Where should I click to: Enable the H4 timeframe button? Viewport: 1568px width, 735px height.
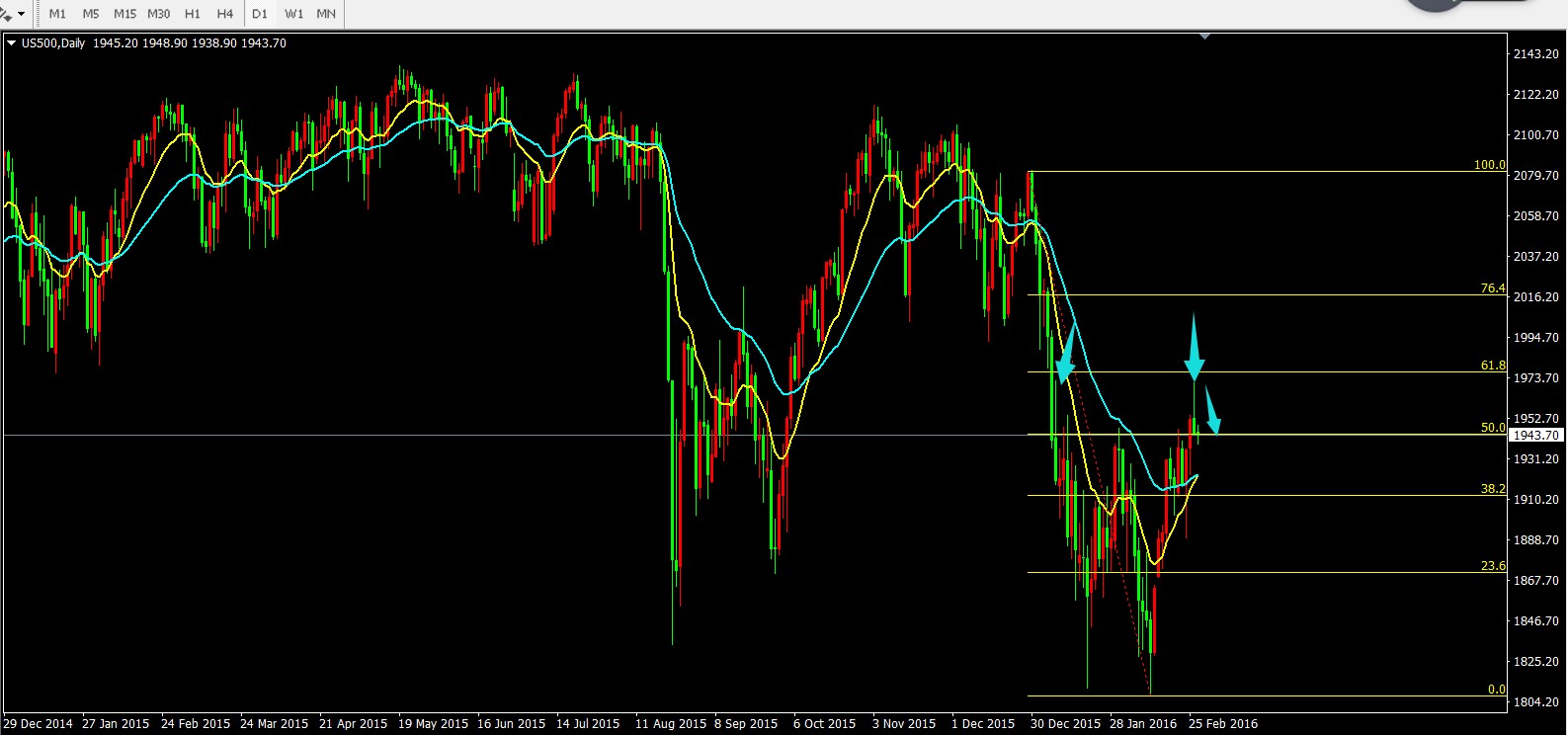coord(225,14)
